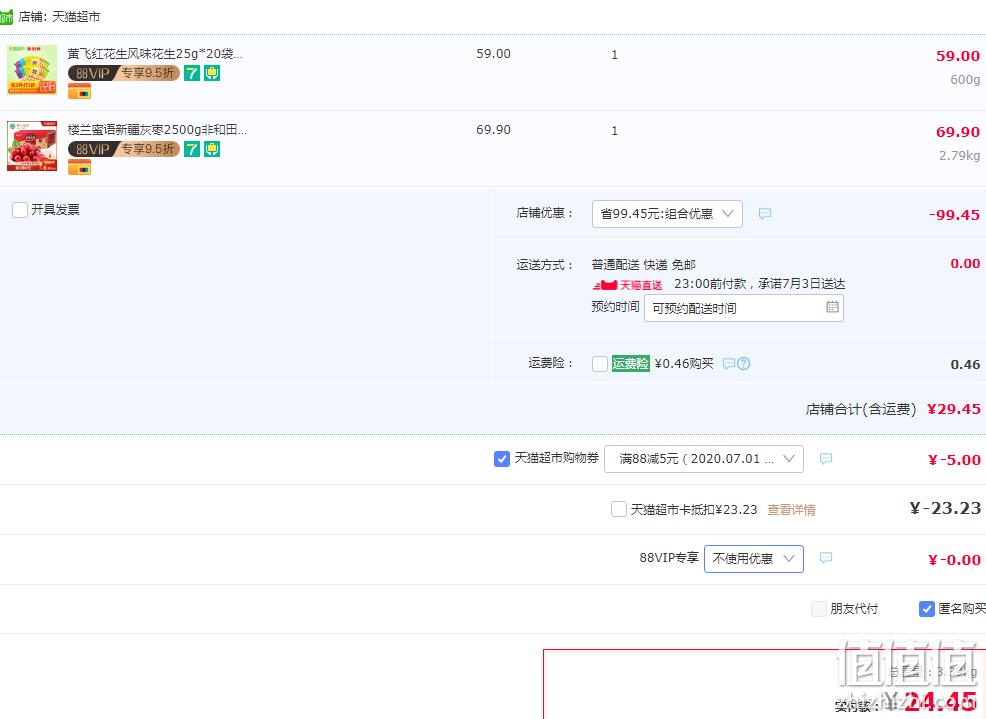This screenshot has height=719, width=986.
Task: Click the 7-day return icon for 楼兰蜜语灰枣
Action: click(x=192, y=149)
